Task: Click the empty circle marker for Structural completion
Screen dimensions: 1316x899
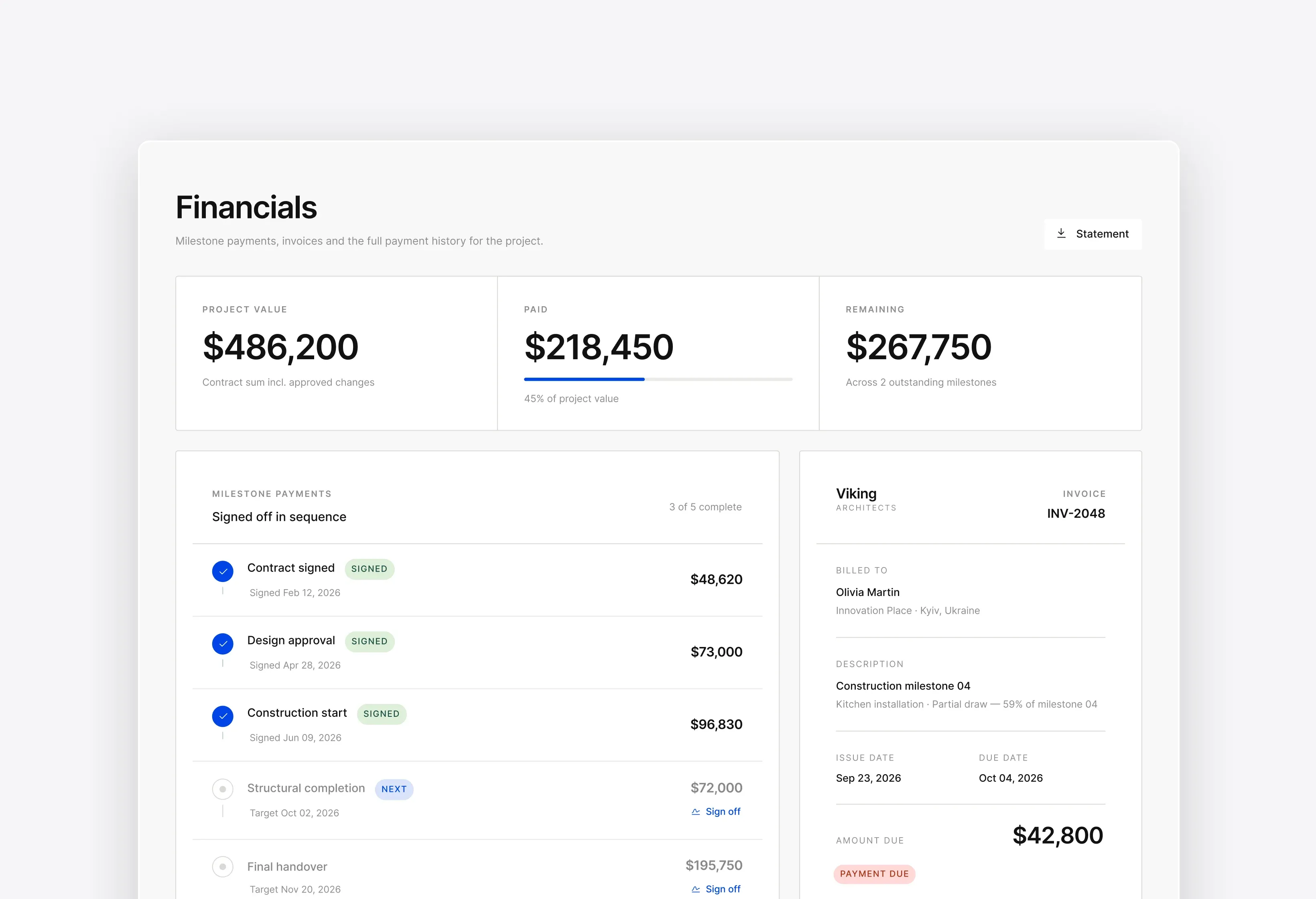Action: [223, 789]
